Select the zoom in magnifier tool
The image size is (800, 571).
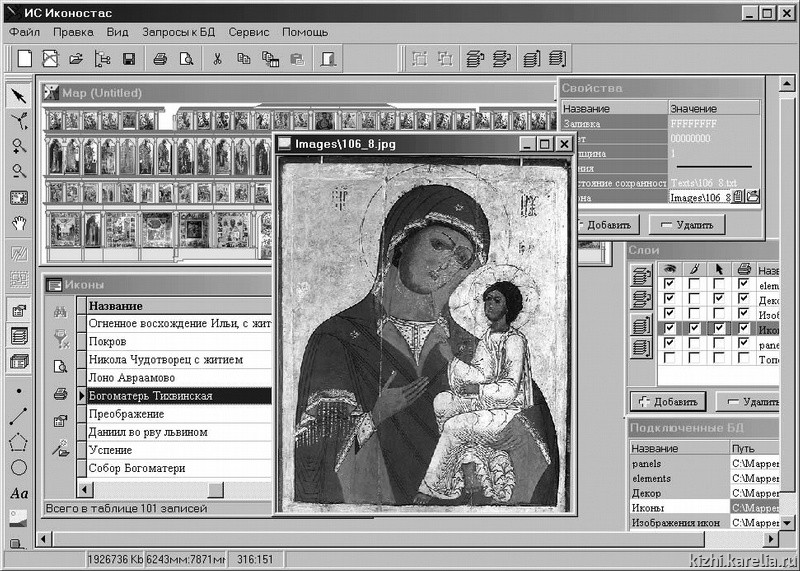pos(18,146)
